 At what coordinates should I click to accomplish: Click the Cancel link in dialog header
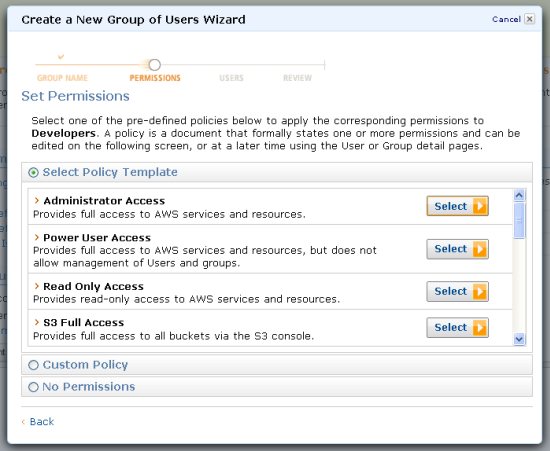[506, 19]
